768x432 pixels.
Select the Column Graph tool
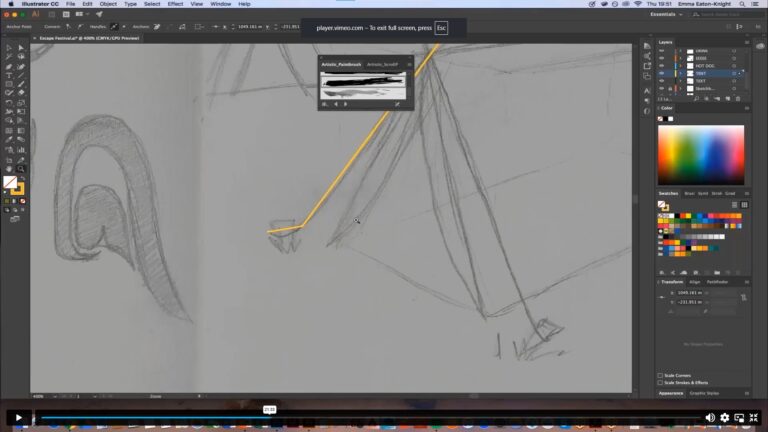(21, 150)
